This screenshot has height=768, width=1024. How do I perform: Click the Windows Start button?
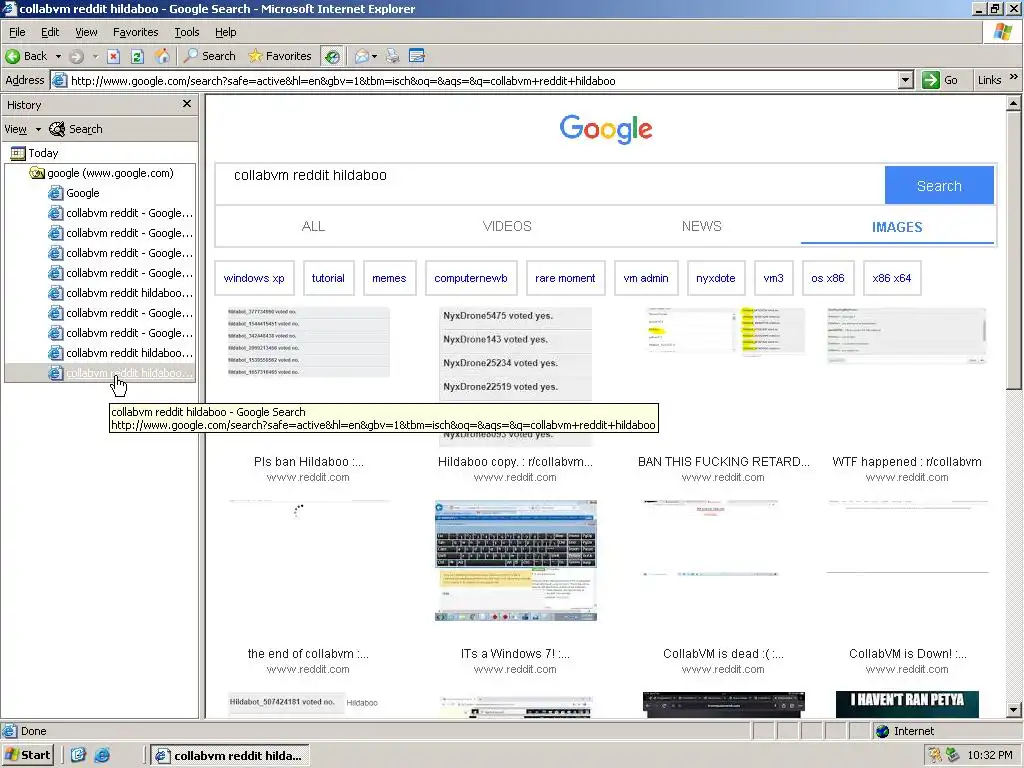27,755
